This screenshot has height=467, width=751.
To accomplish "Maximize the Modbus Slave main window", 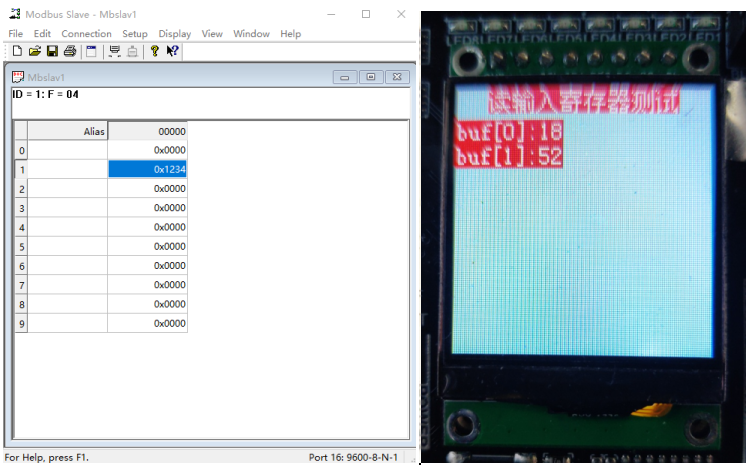I will pos(366,14).
